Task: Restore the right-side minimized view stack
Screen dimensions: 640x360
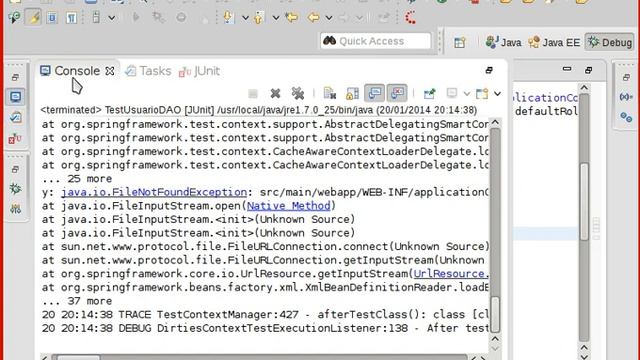Action: coord(626,77)
